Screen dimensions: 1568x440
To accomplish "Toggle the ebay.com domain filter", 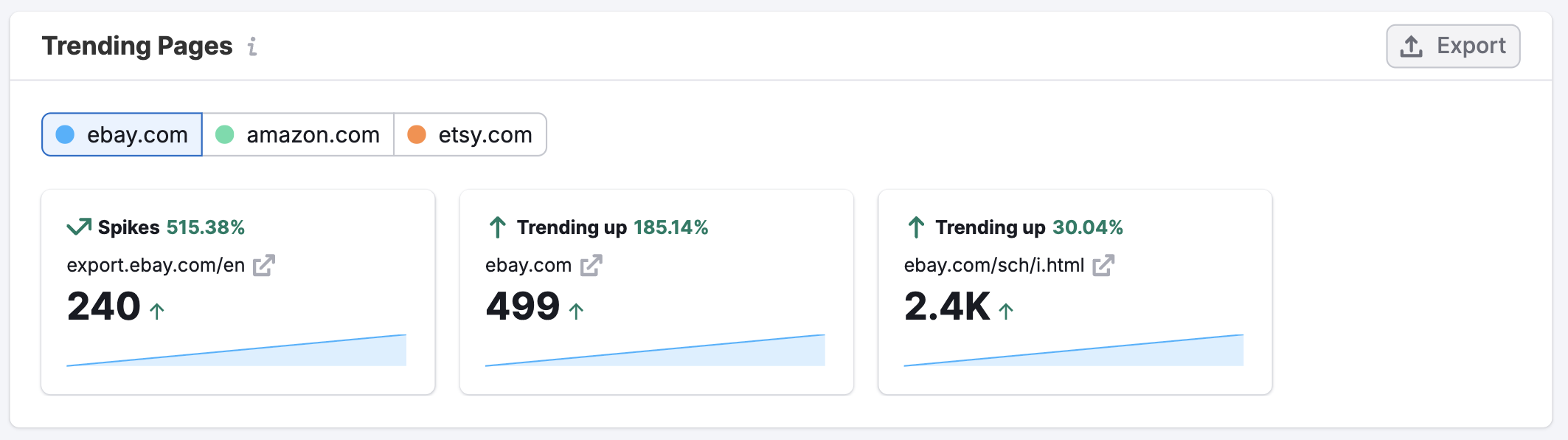I will (122, 134).
